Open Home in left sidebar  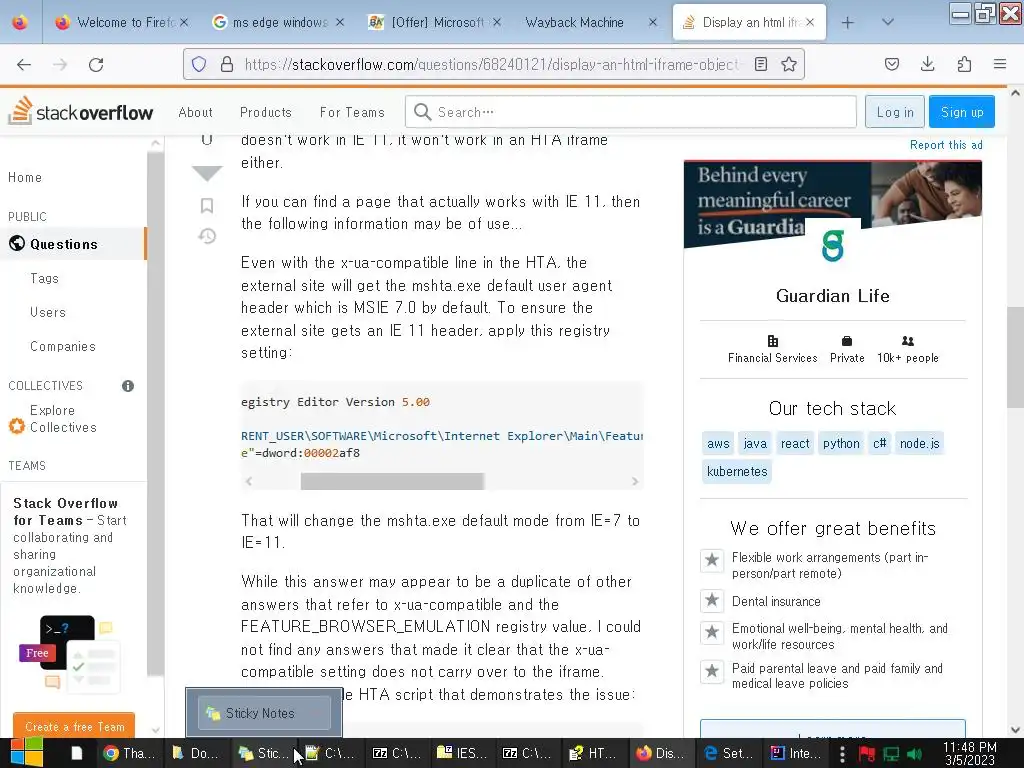point(25,178)
